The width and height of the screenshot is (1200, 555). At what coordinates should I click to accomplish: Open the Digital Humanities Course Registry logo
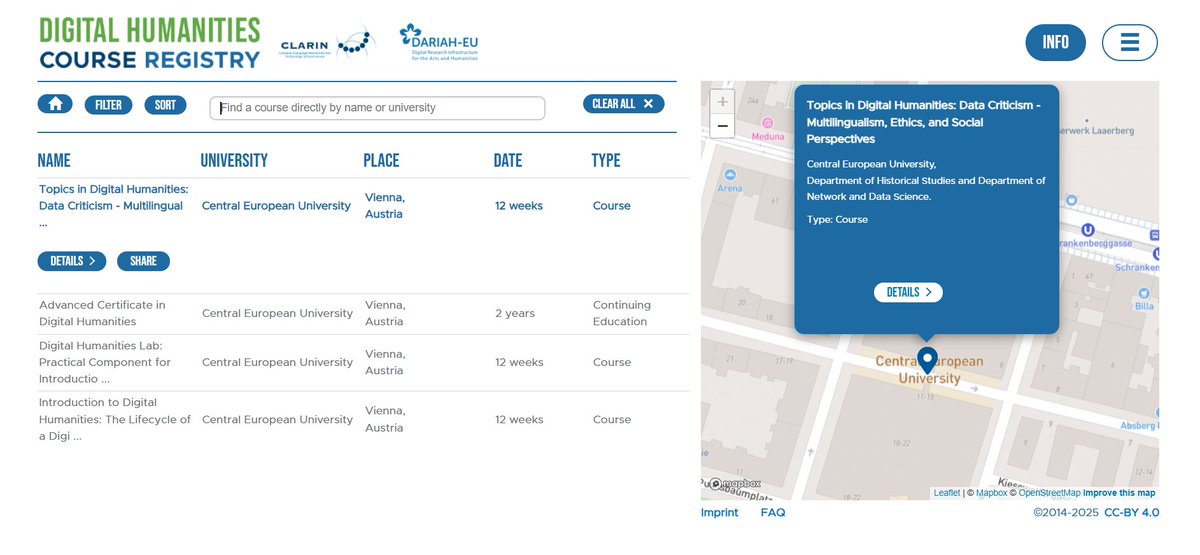150,43
